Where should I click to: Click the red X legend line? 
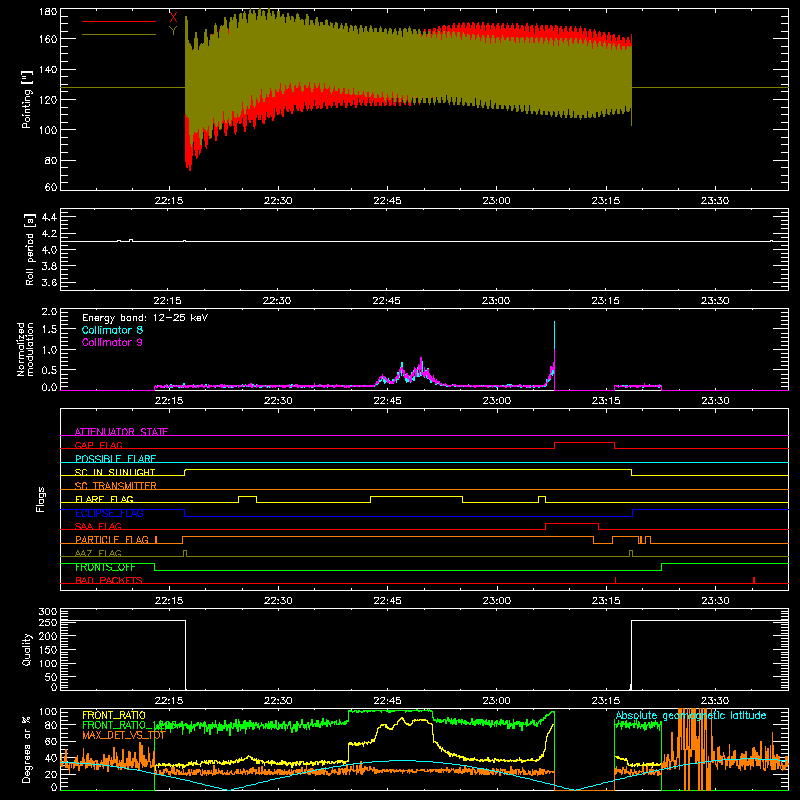point(119,21)
